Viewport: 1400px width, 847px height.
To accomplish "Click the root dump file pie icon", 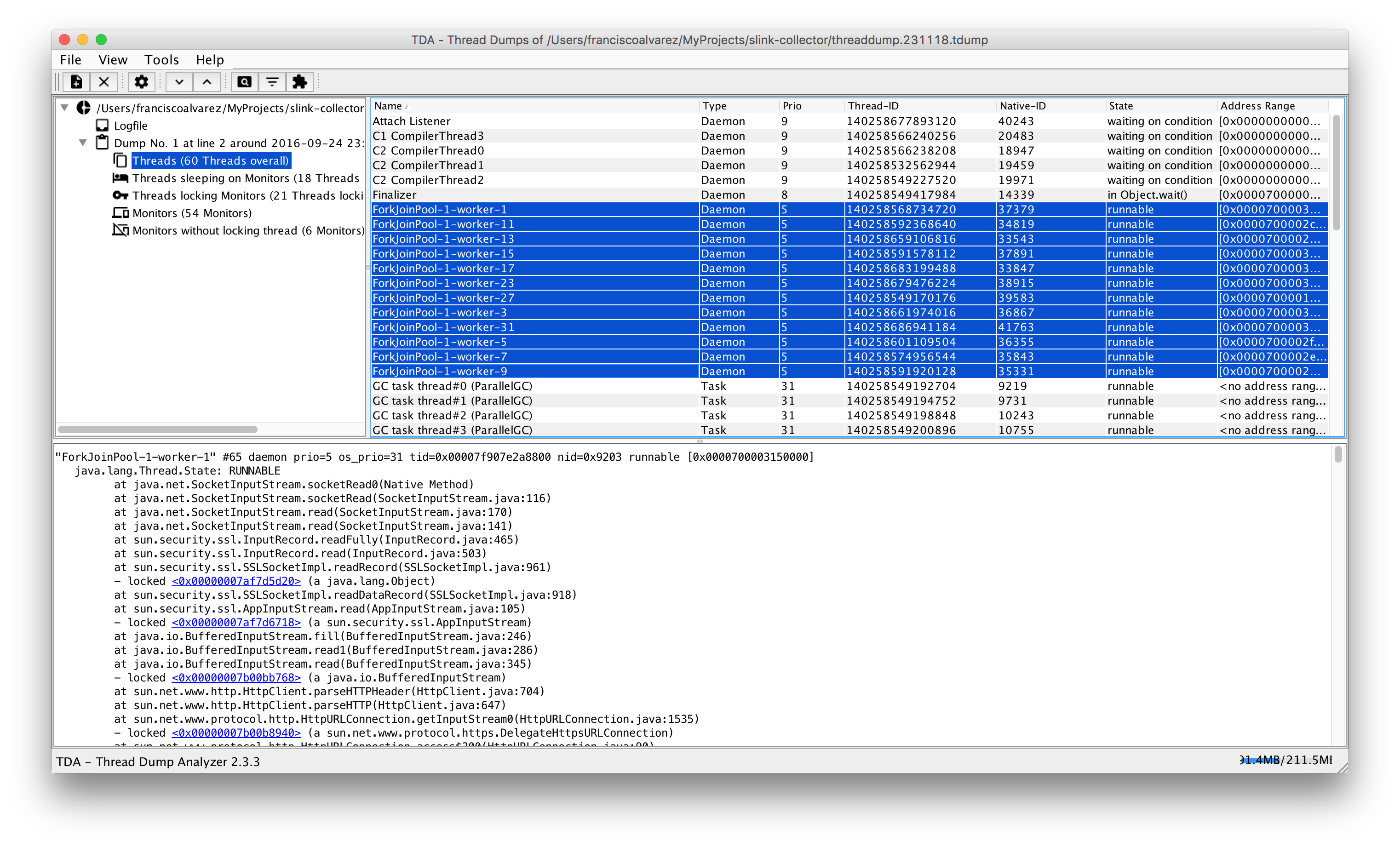I will [84, 107].
